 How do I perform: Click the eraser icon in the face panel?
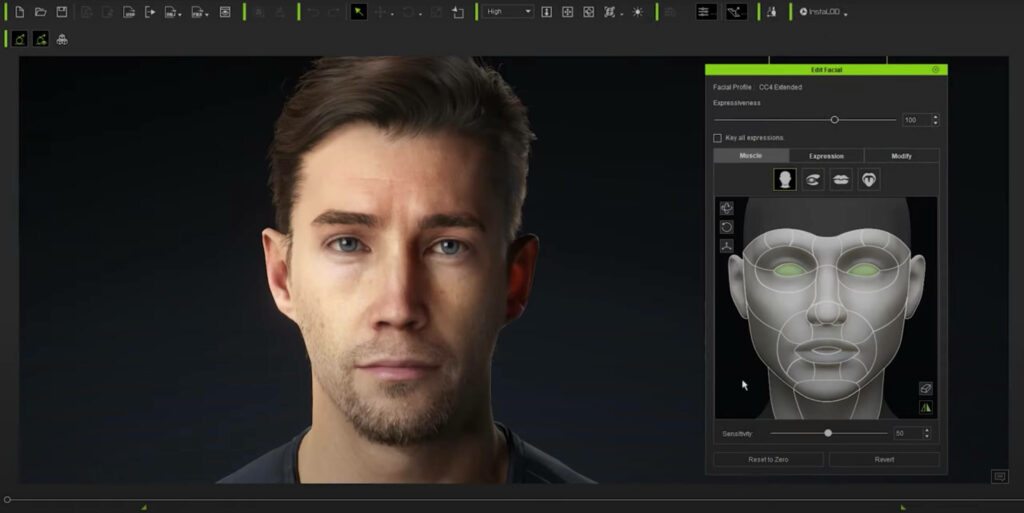click(925, 388)
